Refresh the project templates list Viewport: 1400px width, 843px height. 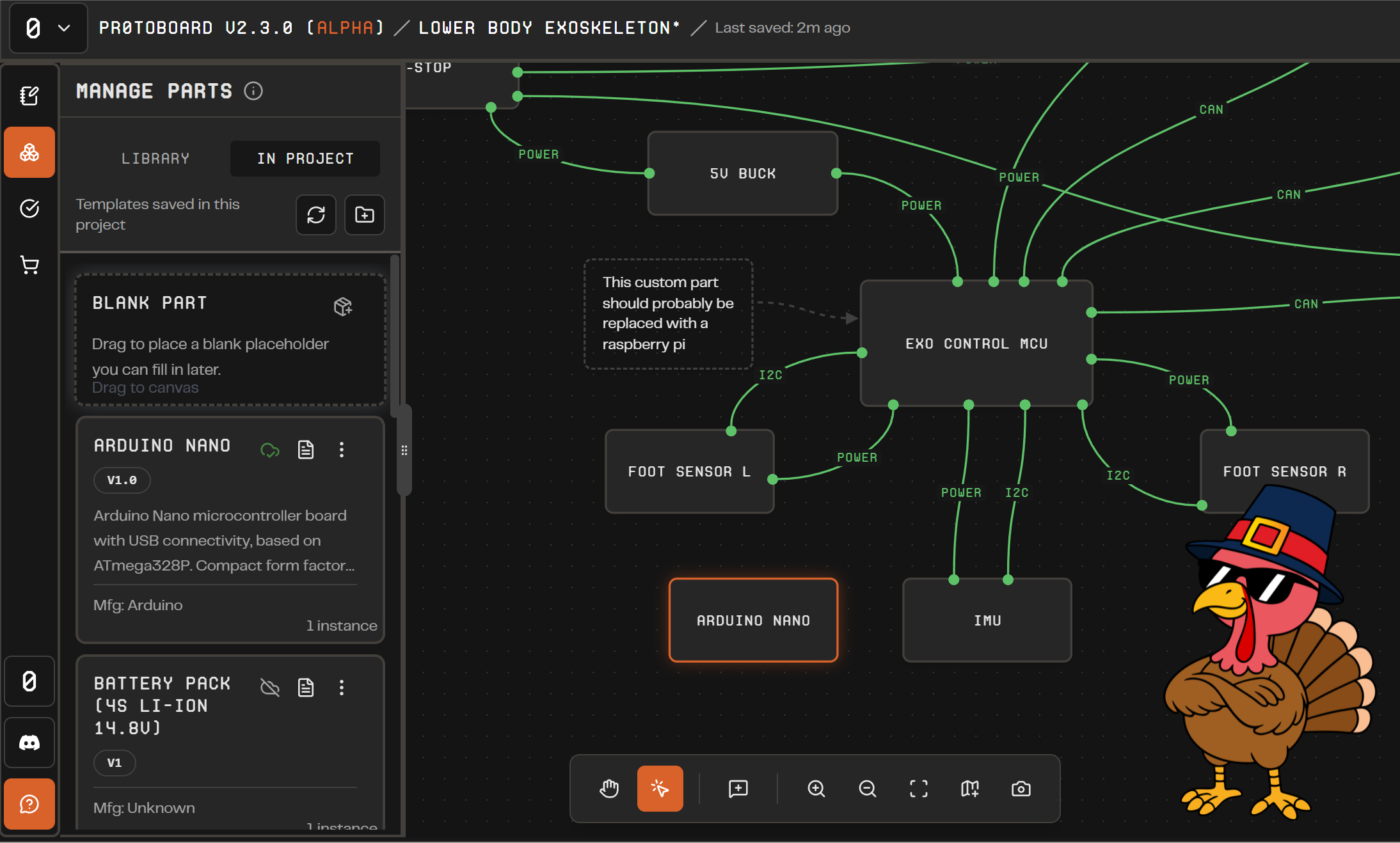pos(316,215)
